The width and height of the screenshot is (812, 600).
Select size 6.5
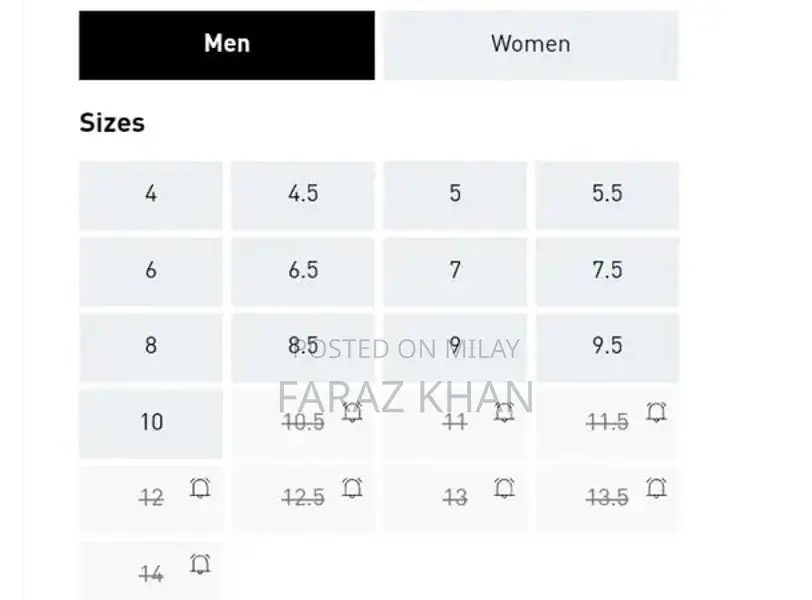click(303, 270)
